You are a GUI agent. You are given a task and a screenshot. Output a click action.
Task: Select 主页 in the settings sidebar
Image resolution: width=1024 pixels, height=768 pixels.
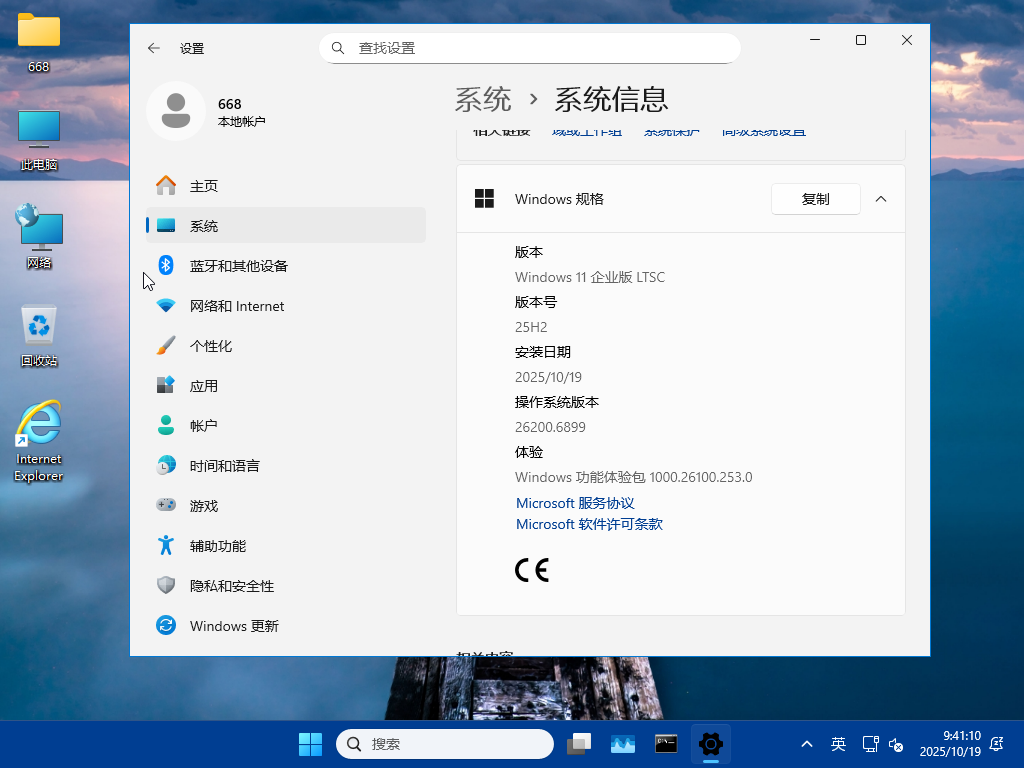pyautogui.click(x=204, y=186)
